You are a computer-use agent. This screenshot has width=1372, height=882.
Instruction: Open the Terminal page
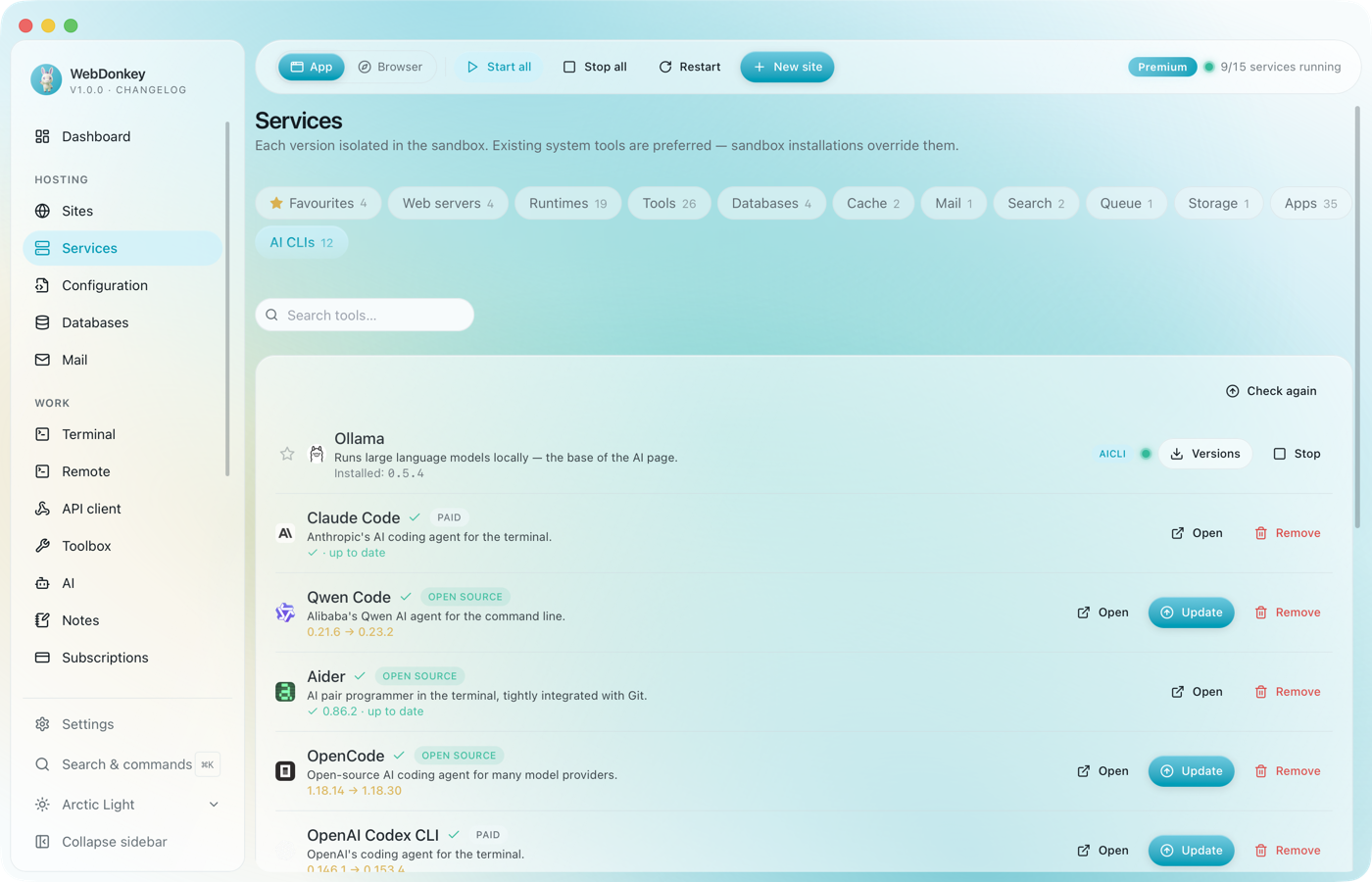122,434
